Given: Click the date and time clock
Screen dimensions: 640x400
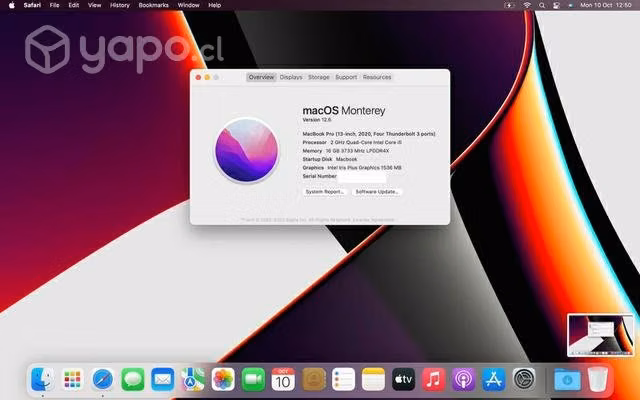Looking at the screenshot, I should pyautogui.click(x=606, y=5).
